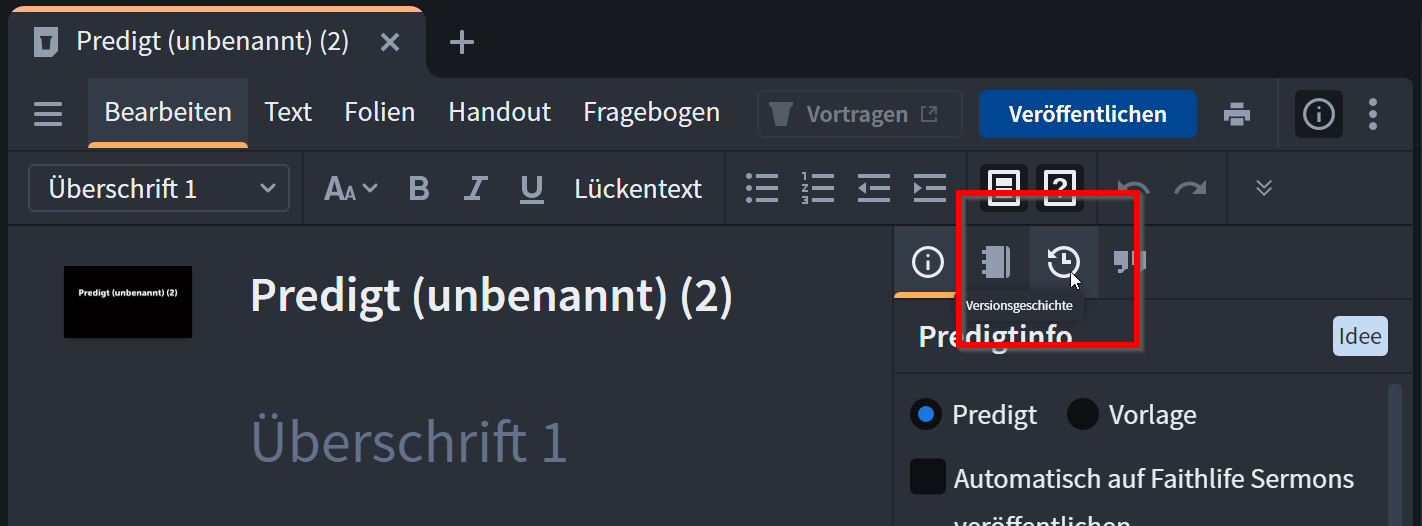Open the hamburger menu
This screenshot has height=526, width=1422.
point(48,114)
